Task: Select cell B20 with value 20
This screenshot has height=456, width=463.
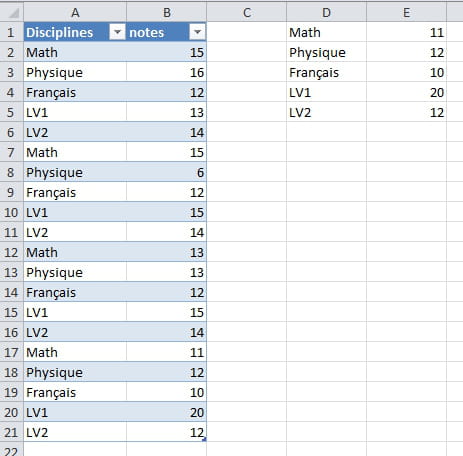Action: point(167,412)
